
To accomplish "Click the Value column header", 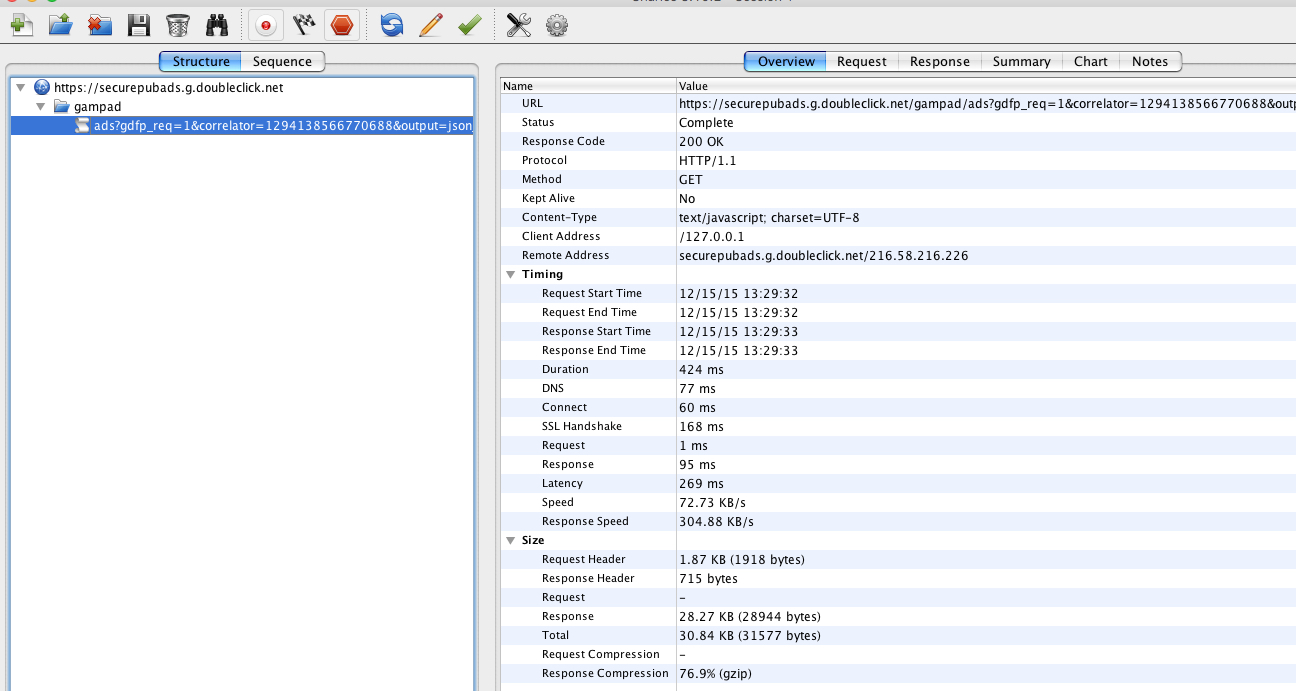I will (x=986, y=86).
